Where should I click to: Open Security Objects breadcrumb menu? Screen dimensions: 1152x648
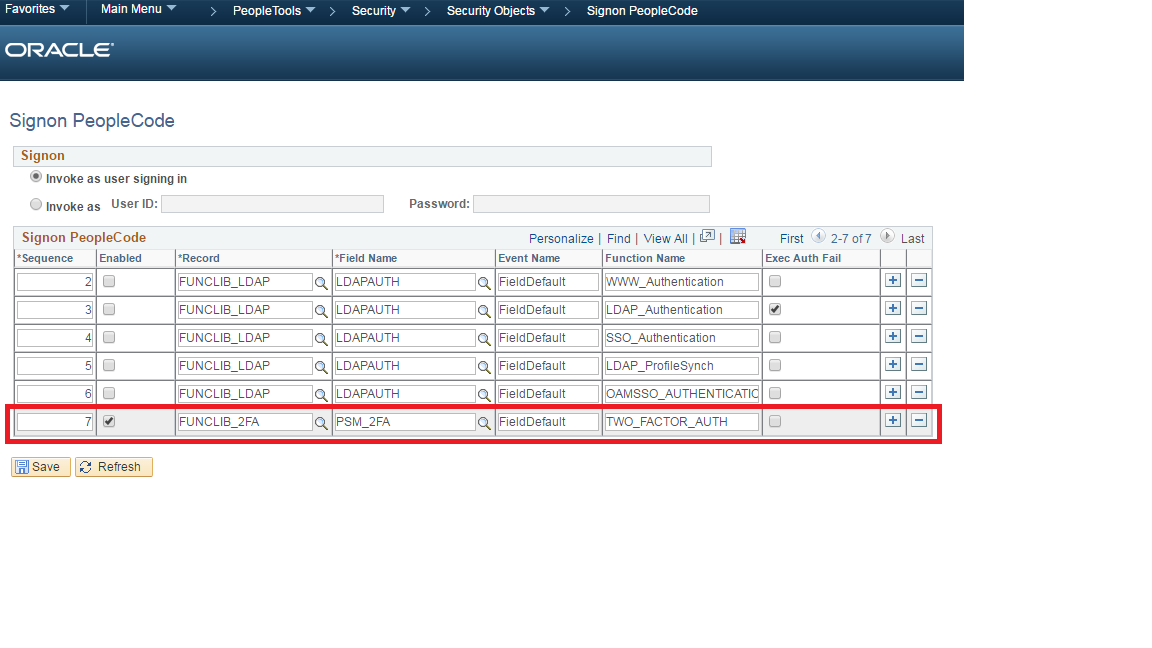(498, 11)
